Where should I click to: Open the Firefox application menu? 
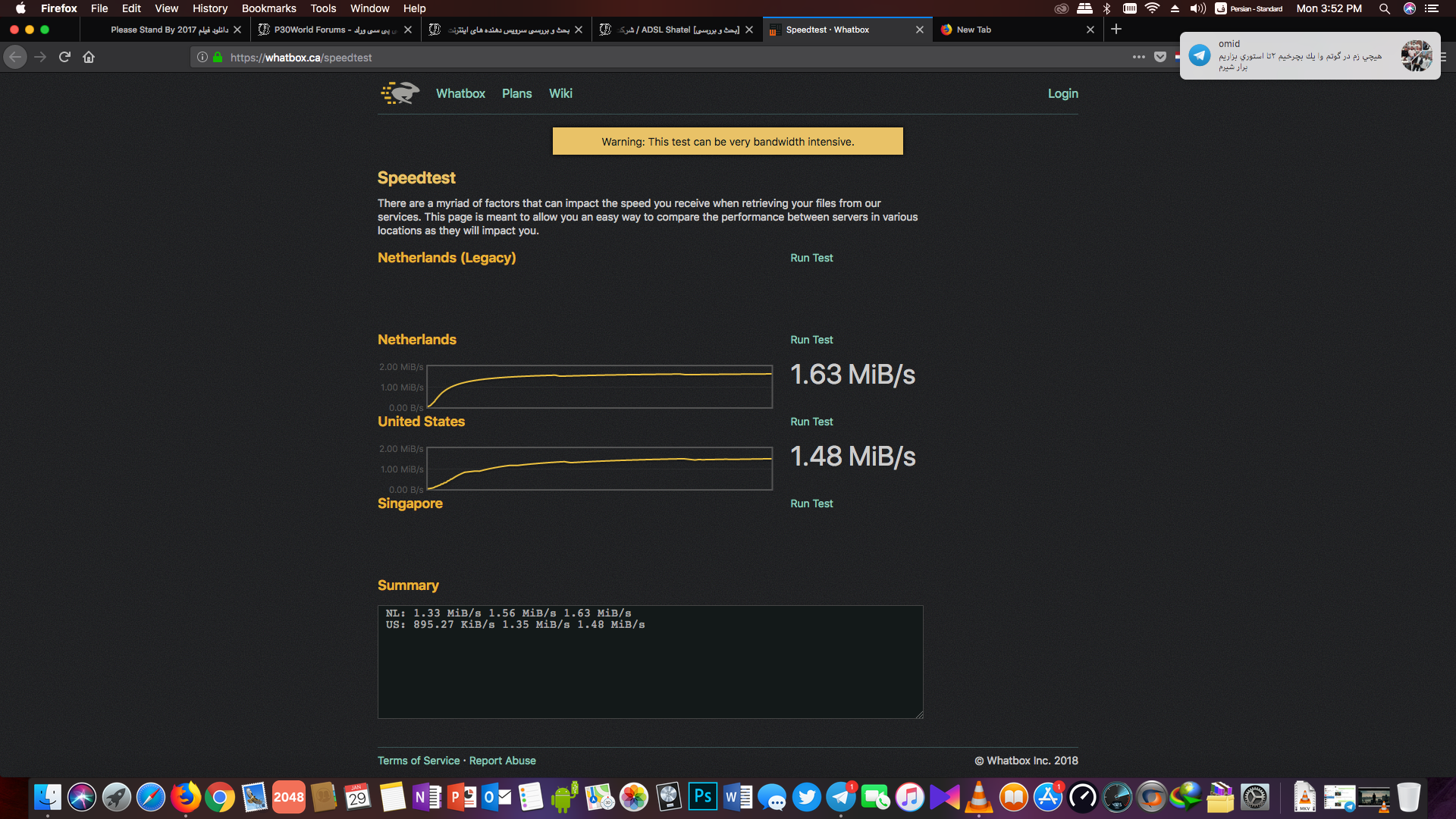click(x=59, y=8)
